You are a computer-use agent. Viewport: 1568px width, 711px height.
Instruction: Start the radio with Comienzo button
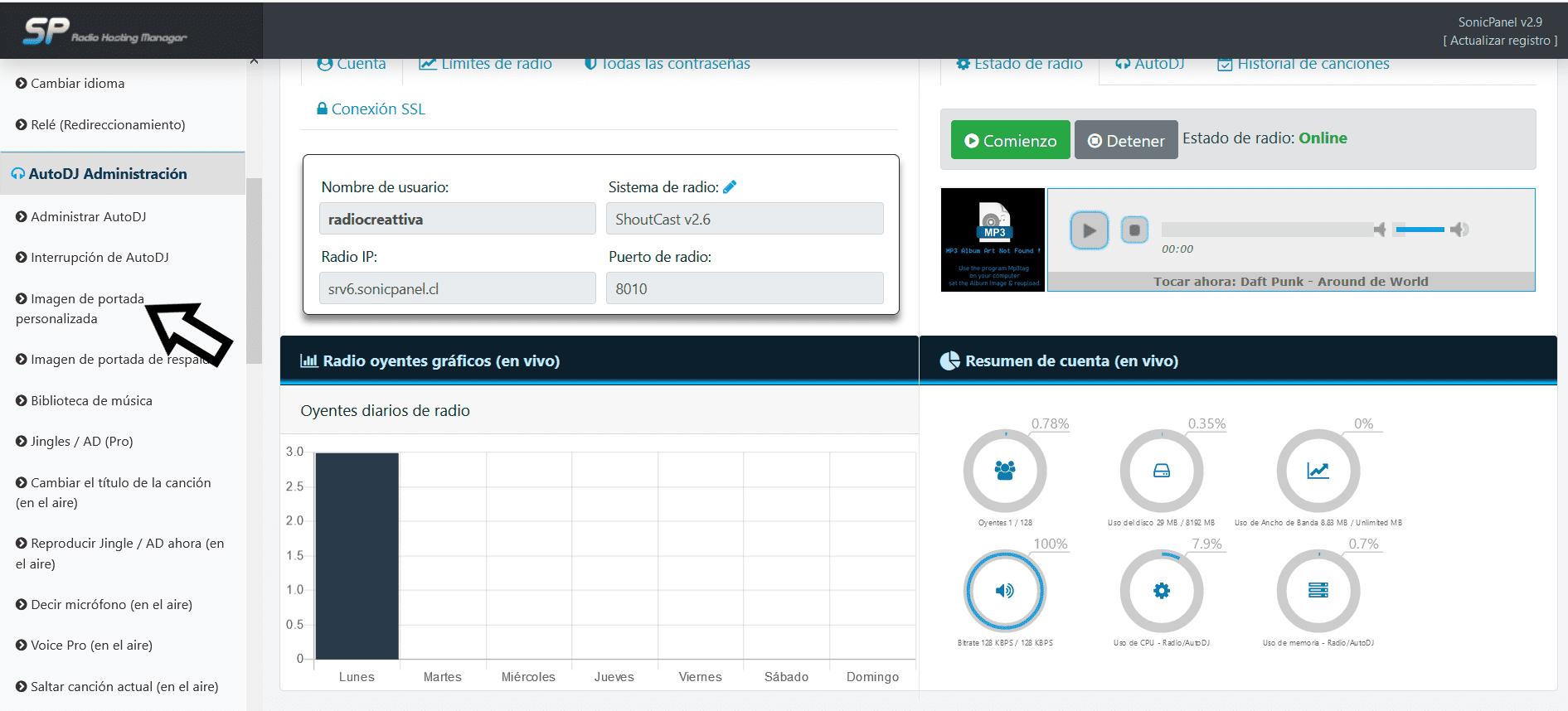click(x=1010, y=141)
